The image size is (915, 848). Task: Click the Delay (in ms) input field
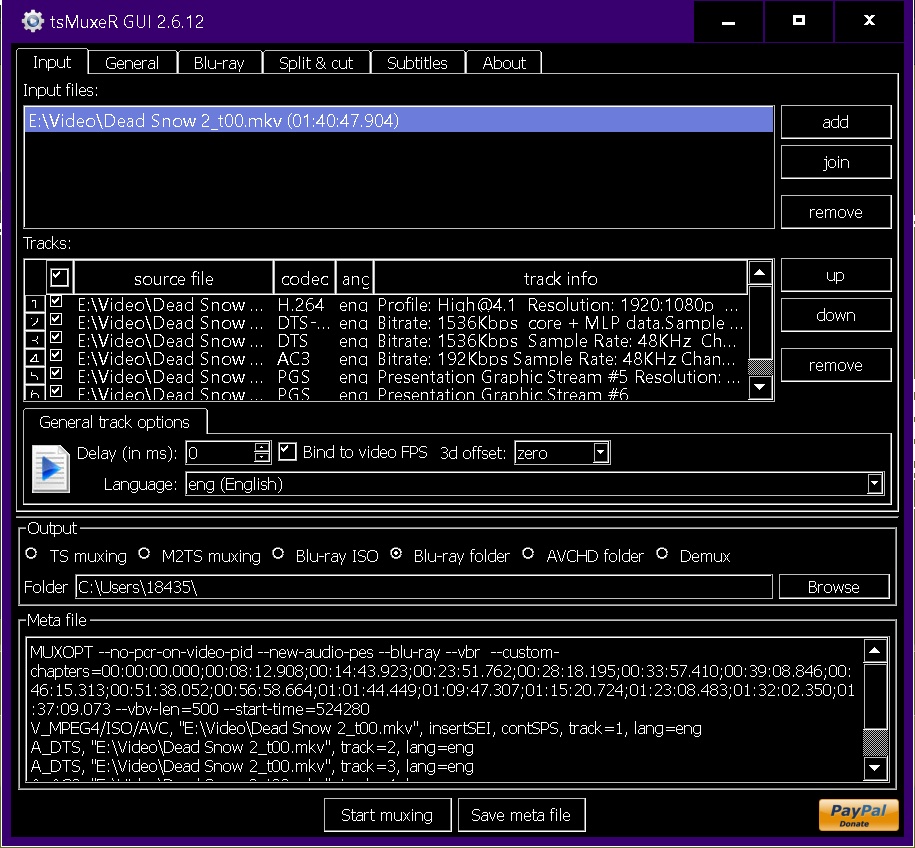click(x=221, y=453)
